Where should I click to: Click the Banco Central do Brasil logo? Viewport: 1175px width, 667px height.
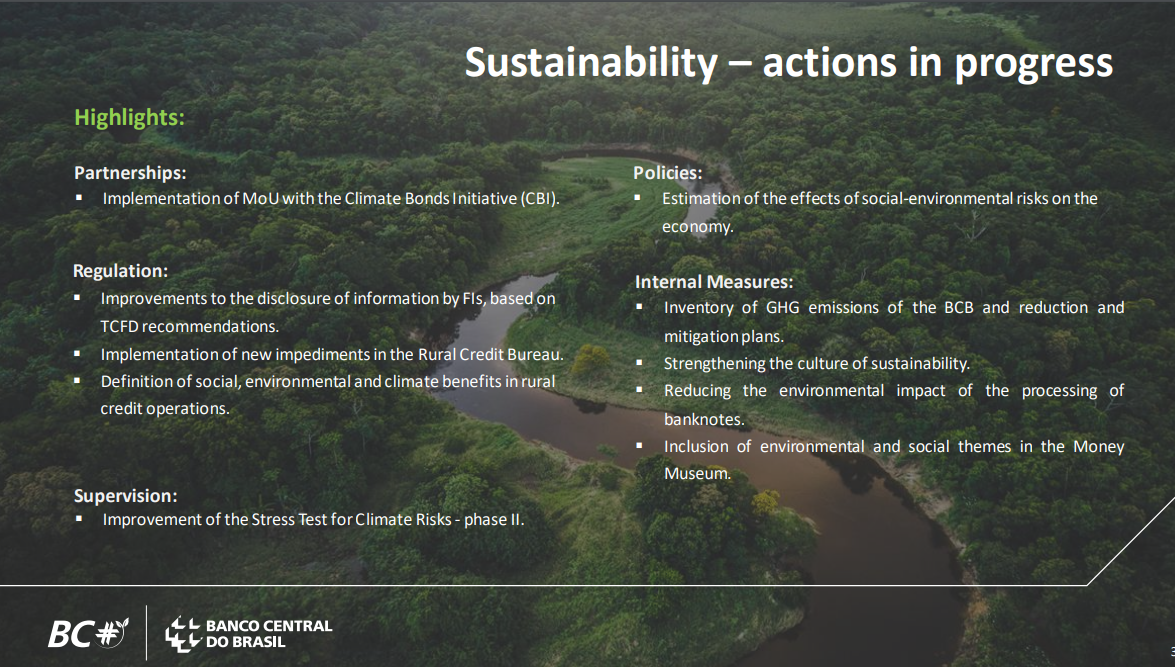248,634
